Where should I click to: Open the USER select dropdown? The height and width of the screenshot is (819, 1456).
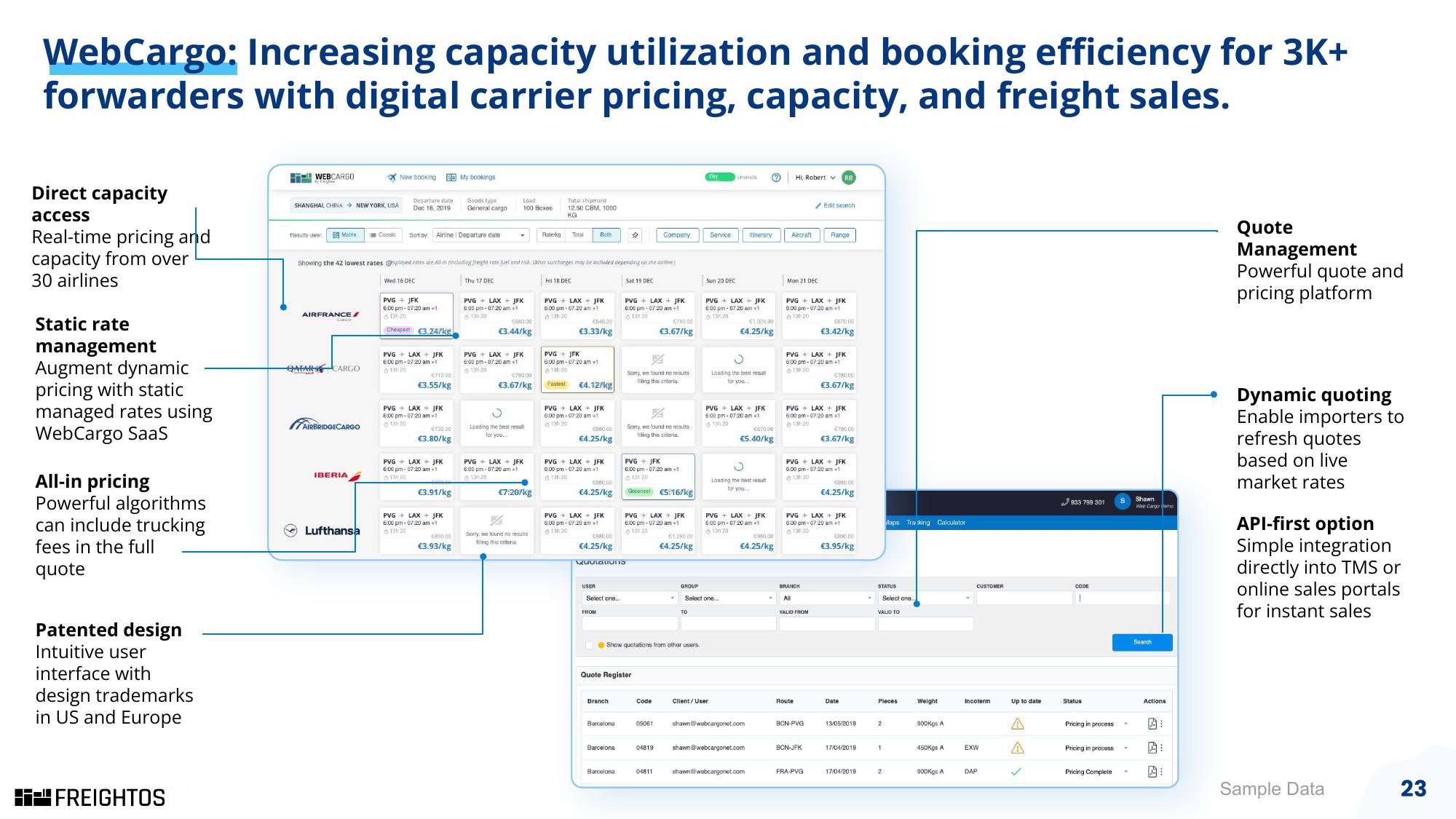[x=630, y=598]
